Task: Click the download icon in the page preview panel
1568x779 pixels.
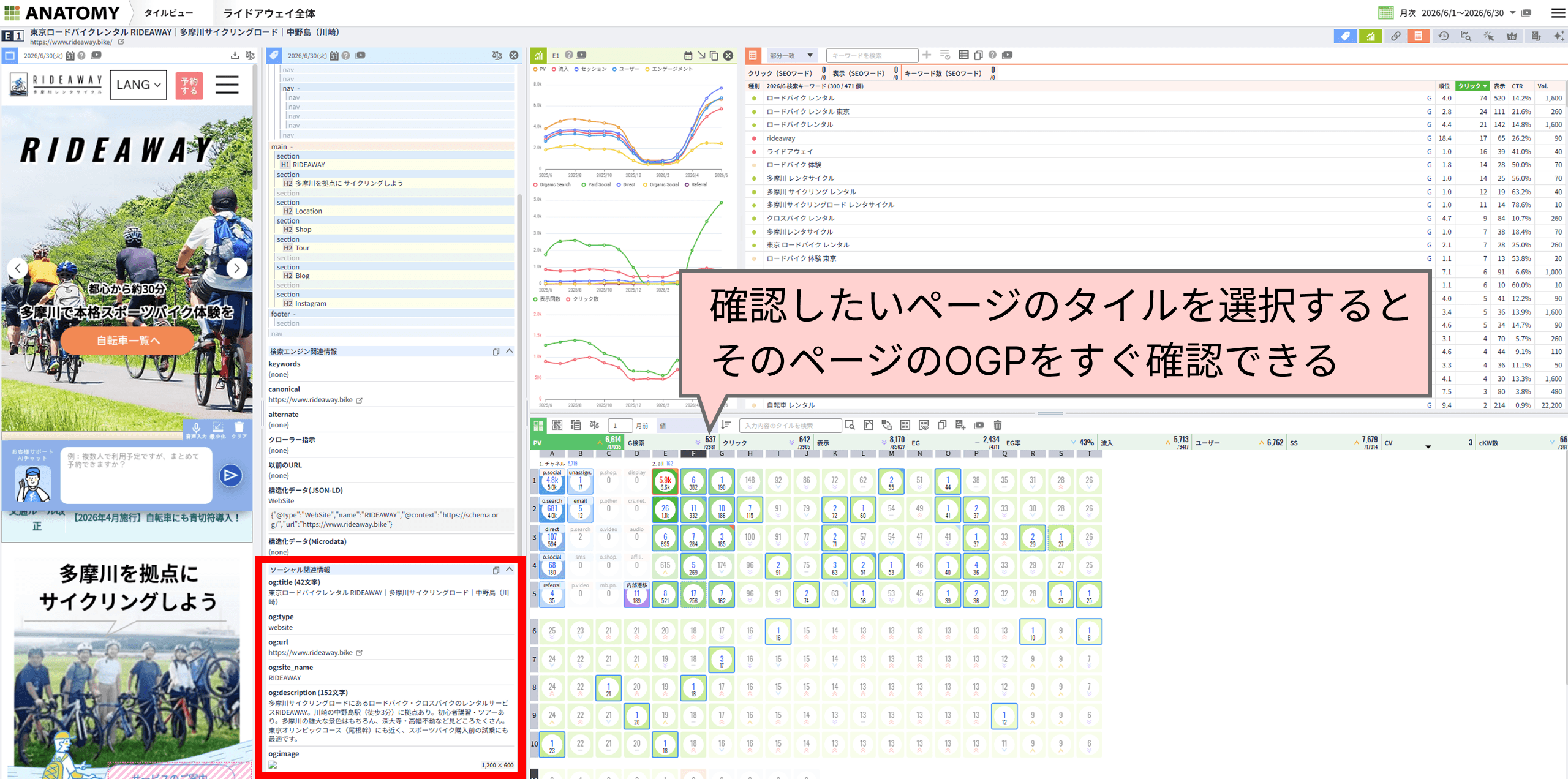Action: click(235, 56)
